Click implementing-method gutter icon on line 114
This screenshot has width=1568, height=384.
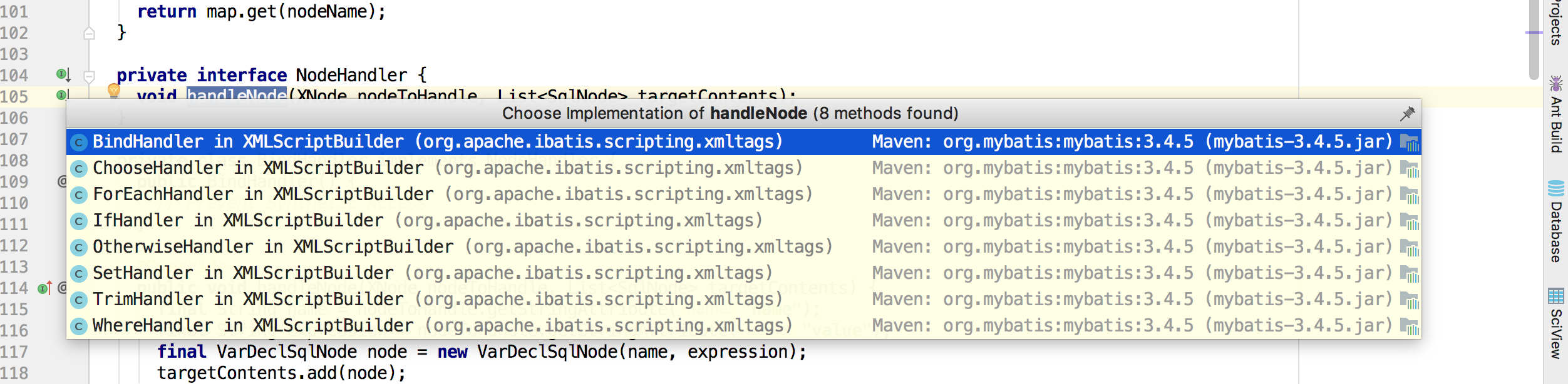44,288
